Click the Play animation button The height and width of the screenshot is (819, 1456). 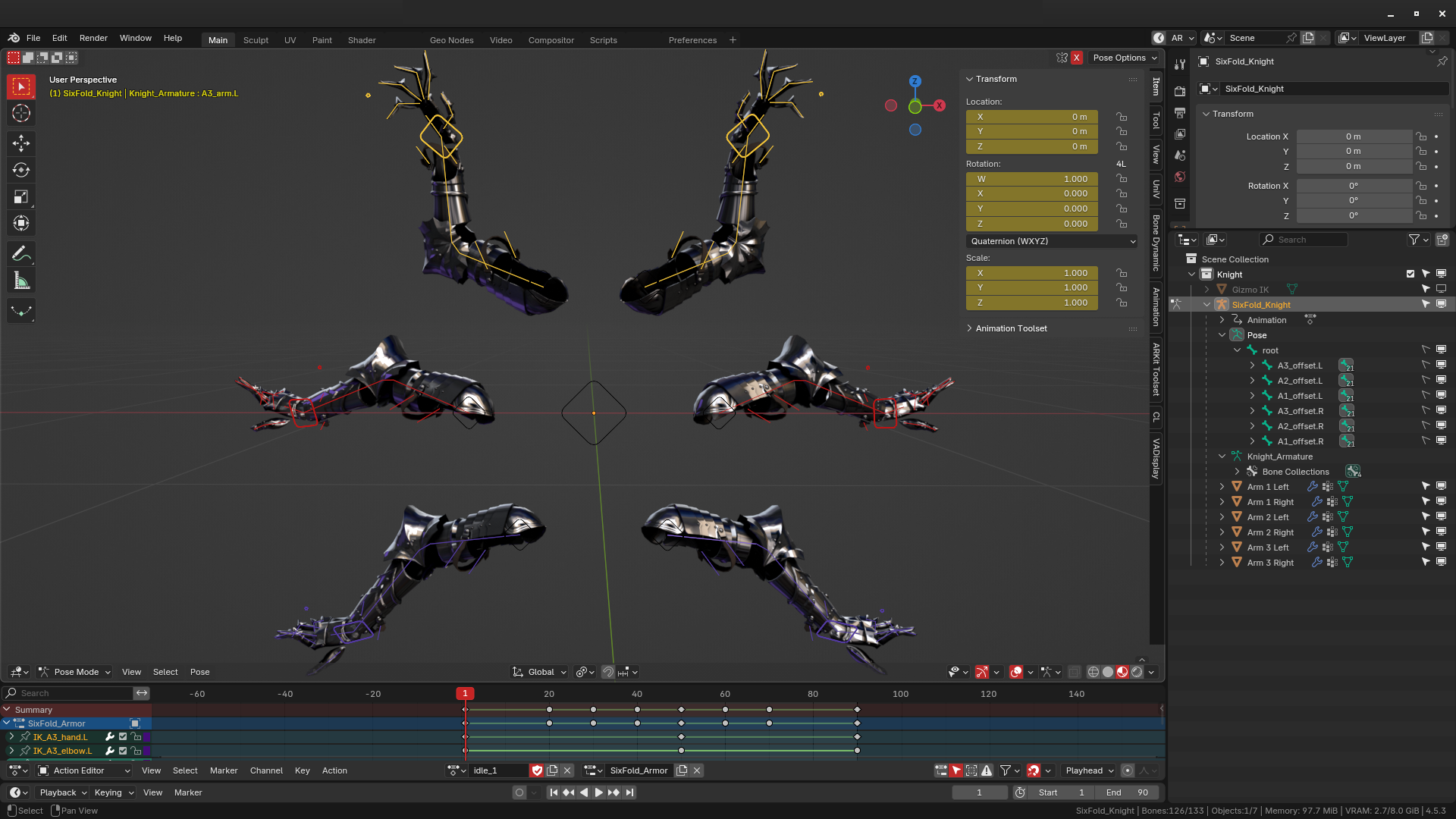tap(598, 792)
